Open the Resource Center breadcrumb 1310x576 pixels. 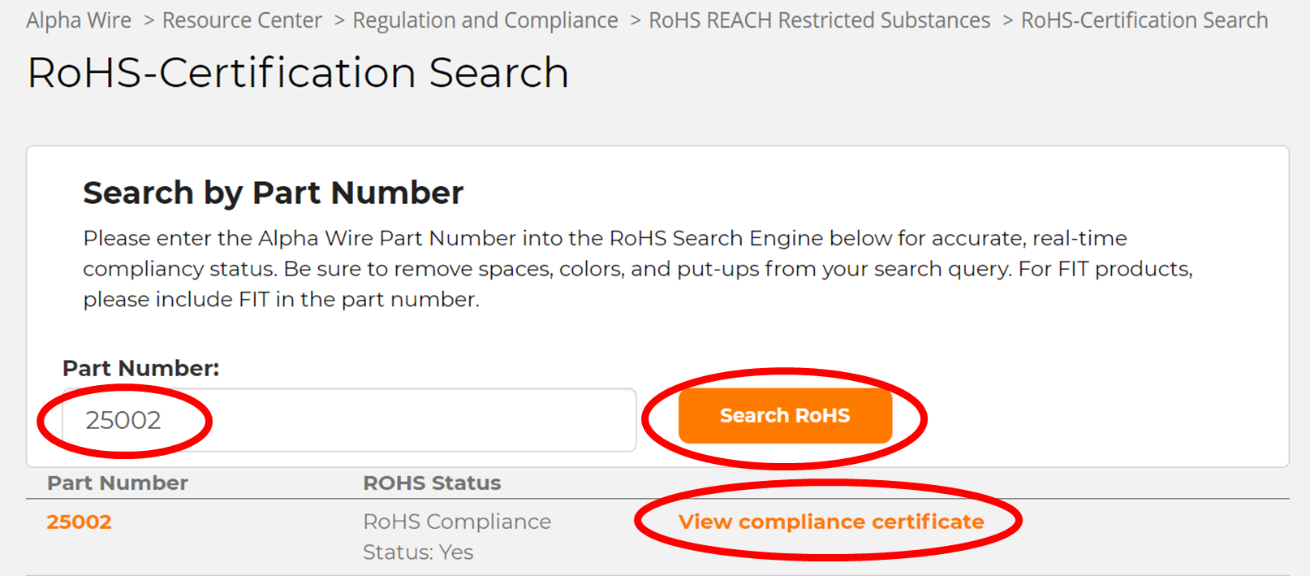242,20
